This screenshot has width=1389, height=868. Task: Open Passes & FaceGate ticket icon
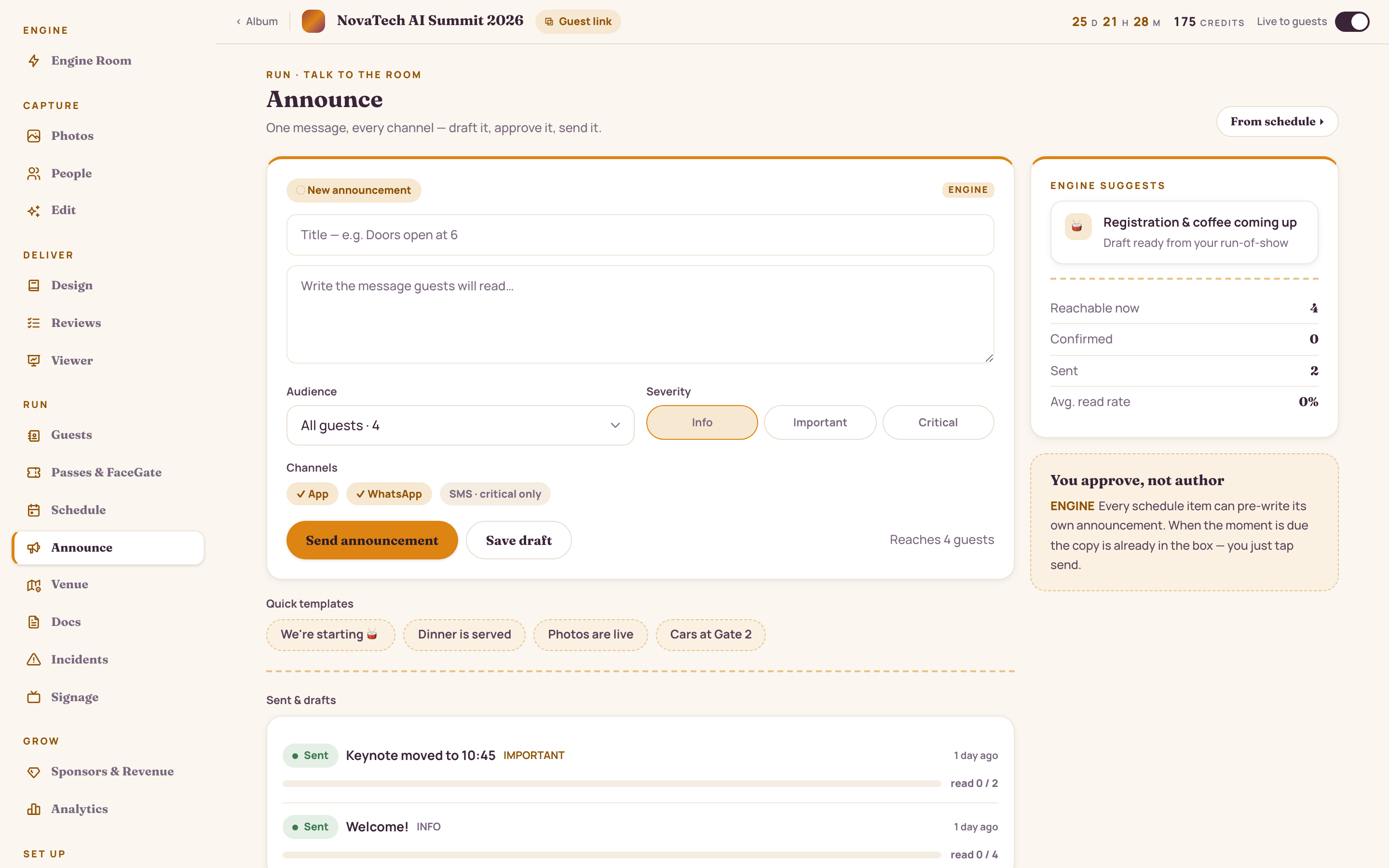34,473
